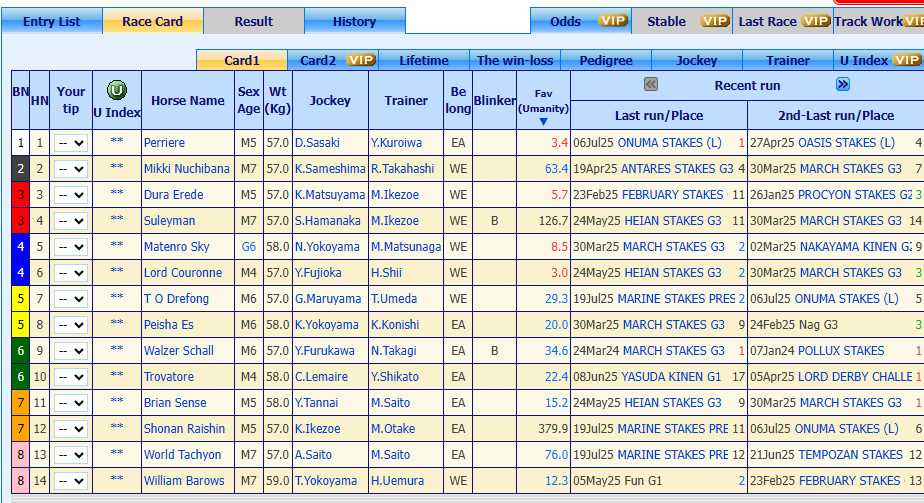
Task: Open jockey C.Lemaire link
Action: [x=321, y=377]
